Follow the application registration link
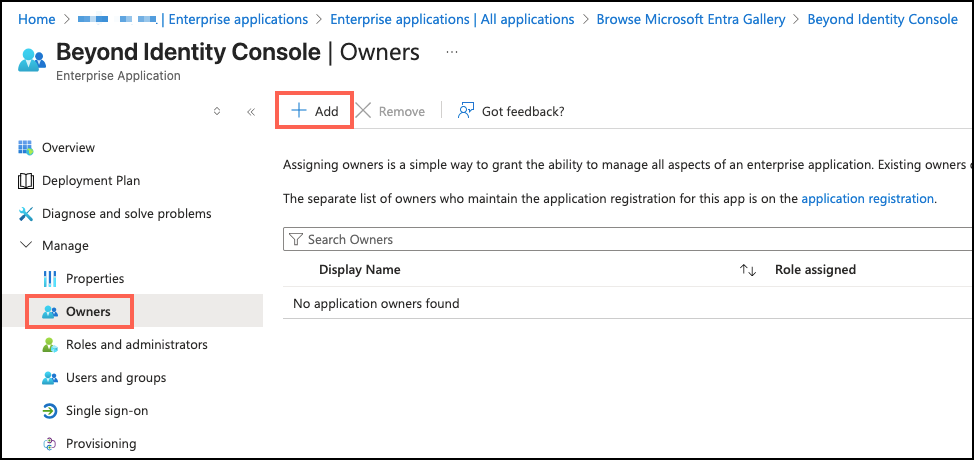Screen dimensions: 974x460 tap(868, 199)
